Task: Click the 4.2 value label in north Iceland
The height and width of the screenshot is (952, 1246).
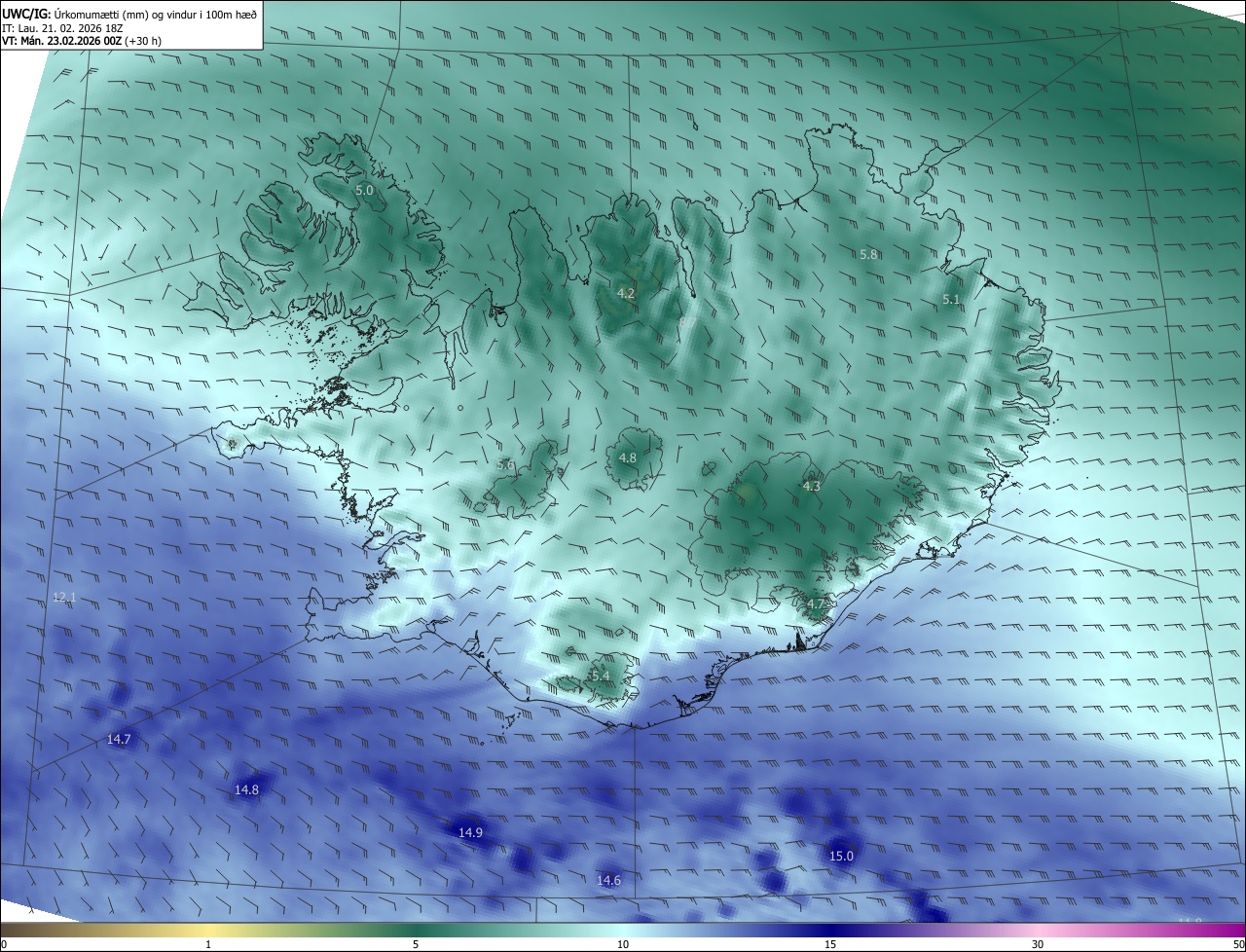Action: (626, 293)
